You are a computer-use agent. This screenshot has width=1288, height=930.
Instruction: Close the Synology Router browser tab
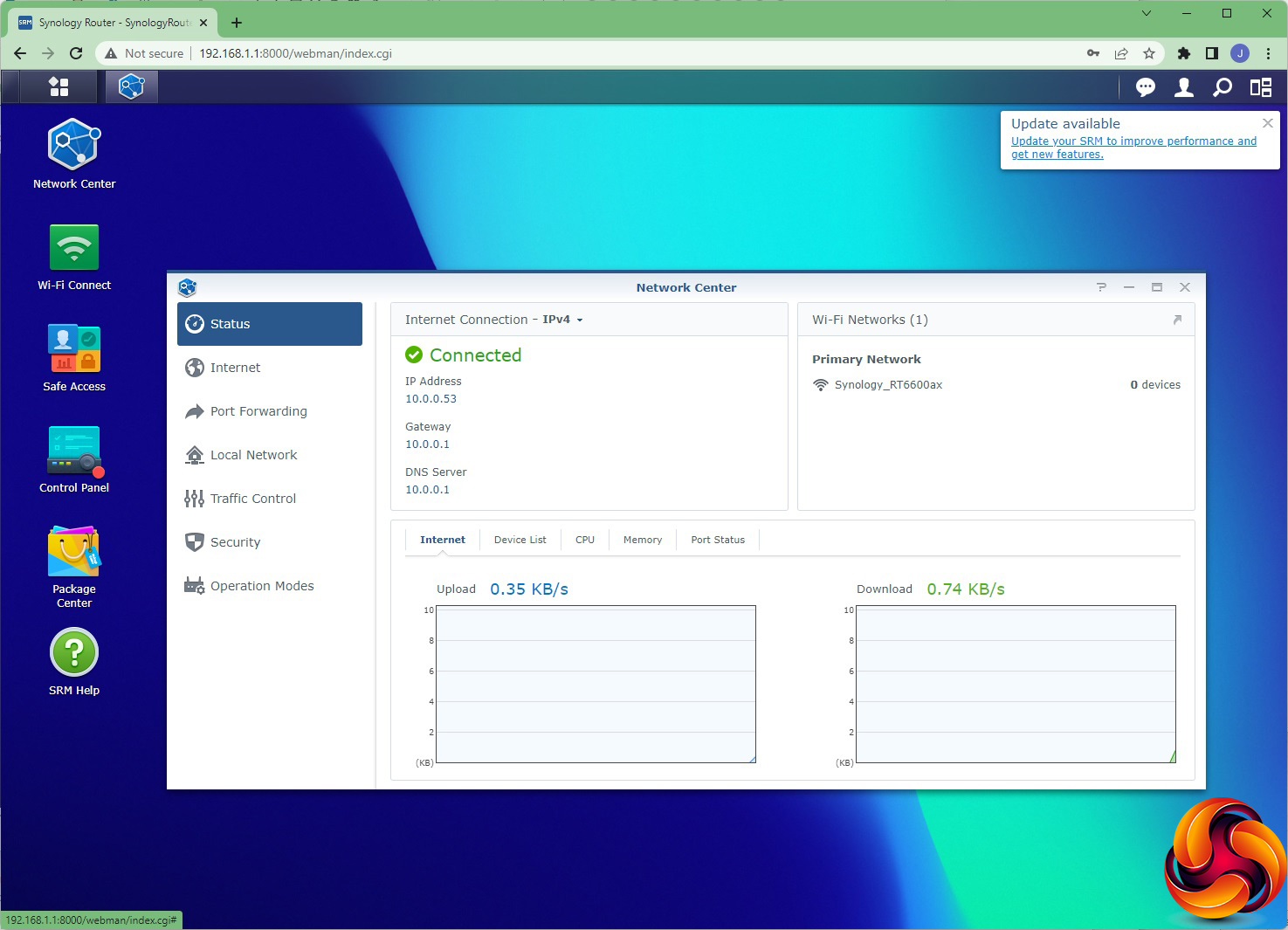(203, 23)
